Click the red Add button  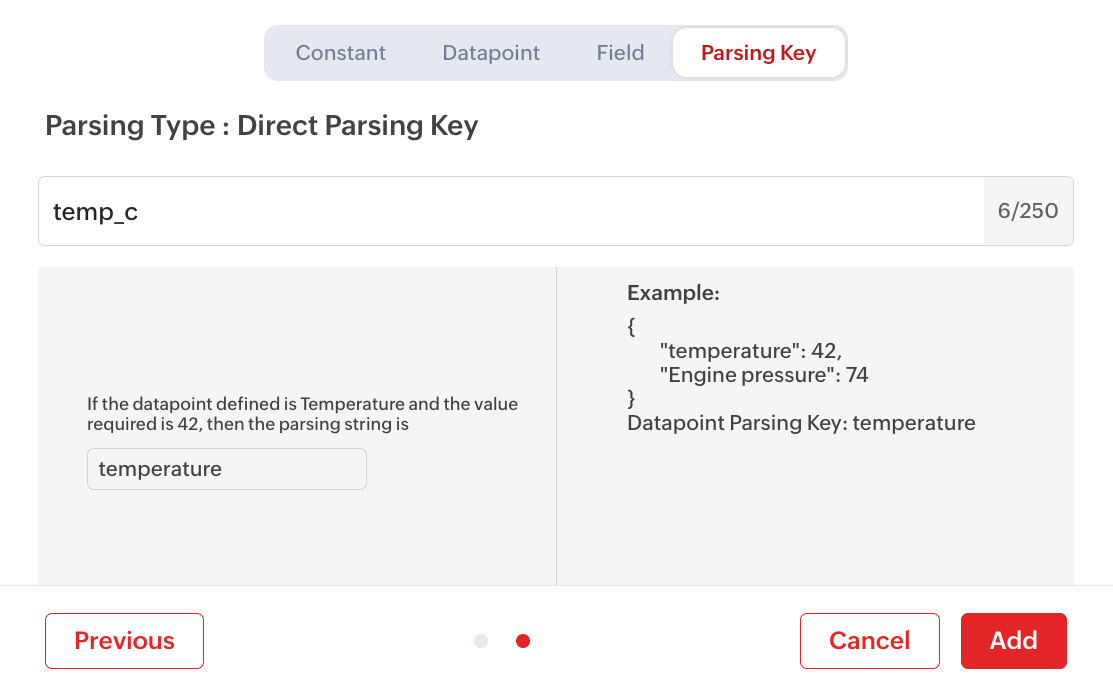(x=1013, y=641)
